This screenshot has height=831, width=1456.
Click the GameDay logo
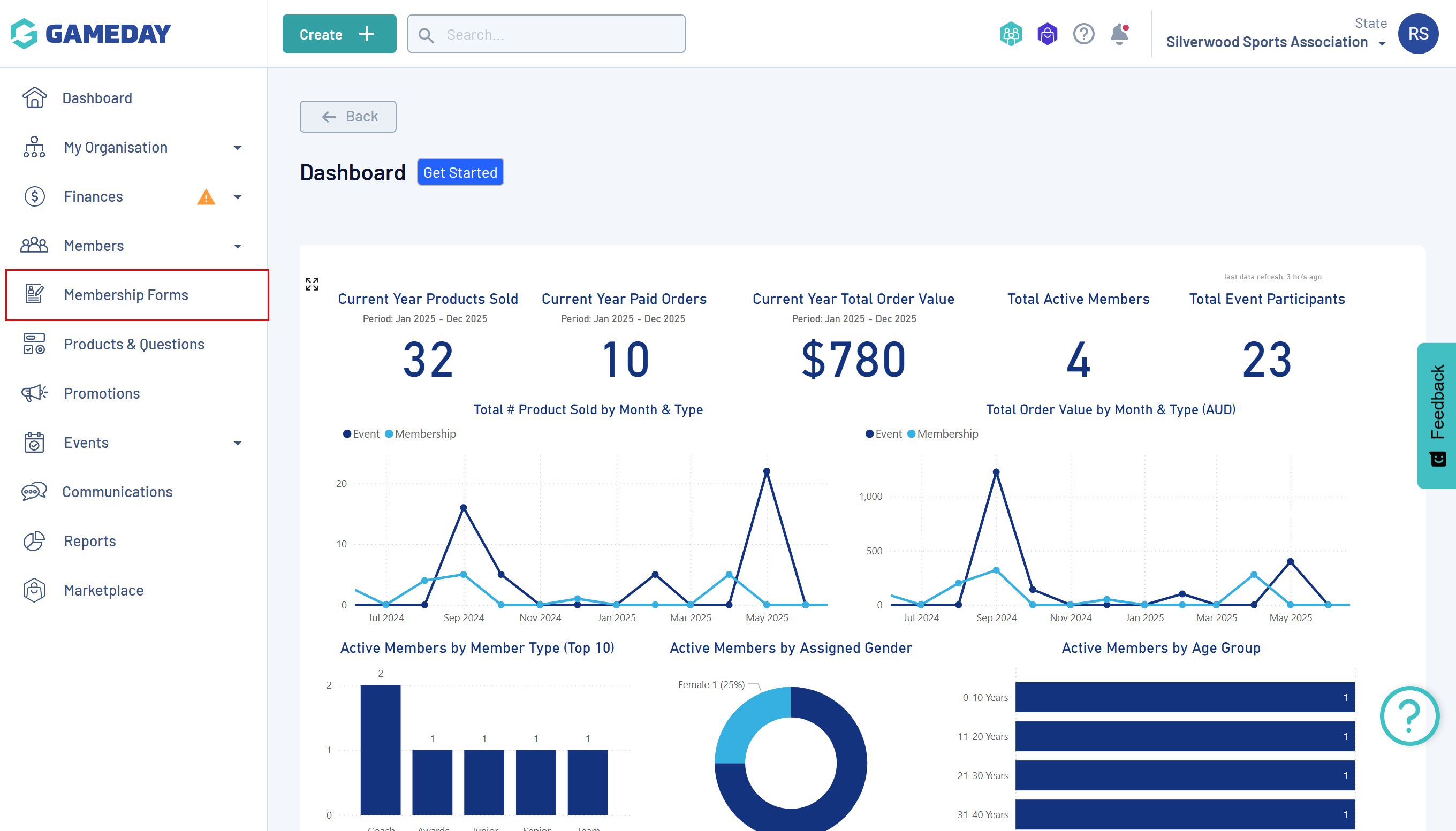[x=91, y=34]
